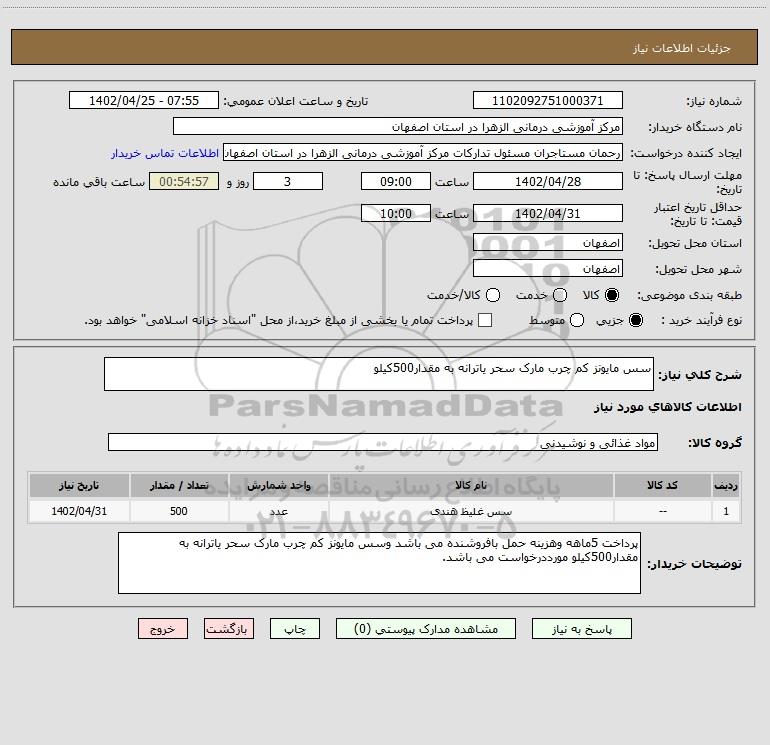Click the واحد شمارش column header
770x745 pixels.
pos(278,486)
